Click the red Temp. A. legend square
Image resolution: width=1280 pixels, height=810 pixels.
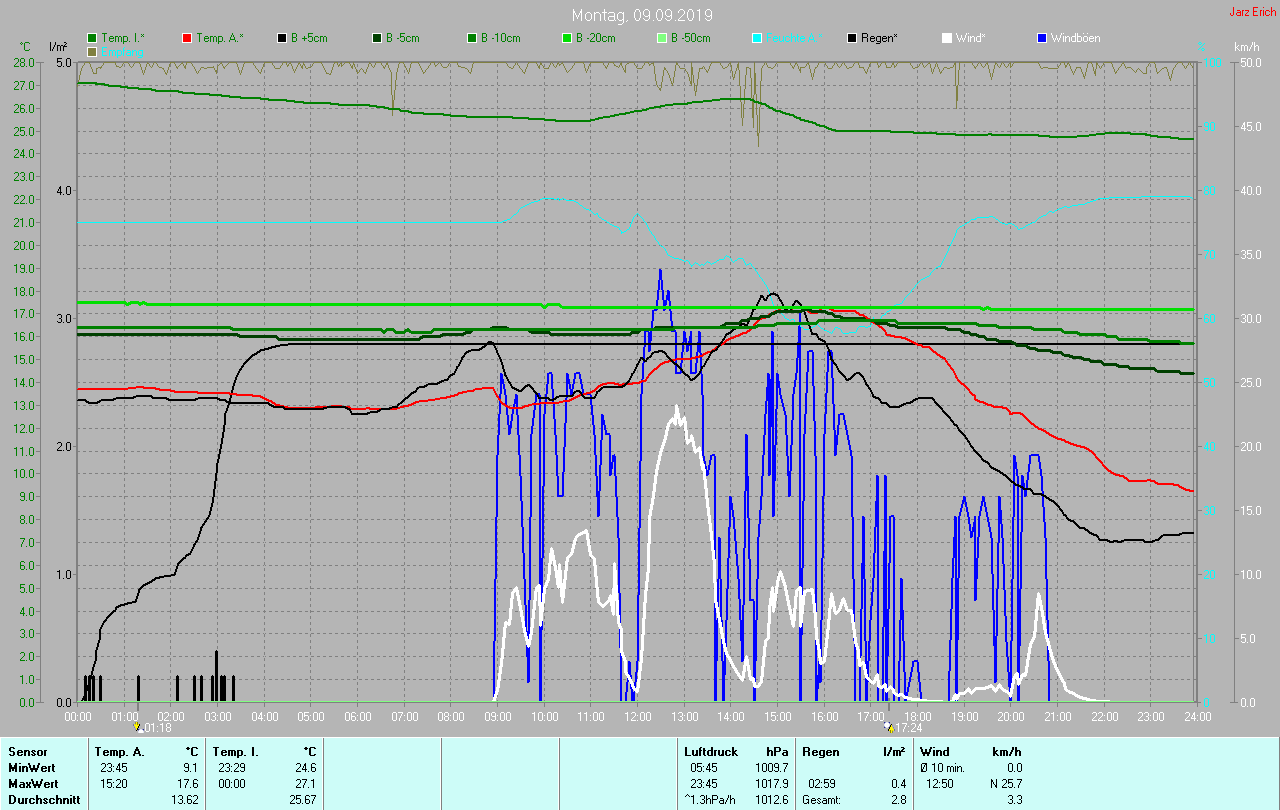tap(187, 38)
